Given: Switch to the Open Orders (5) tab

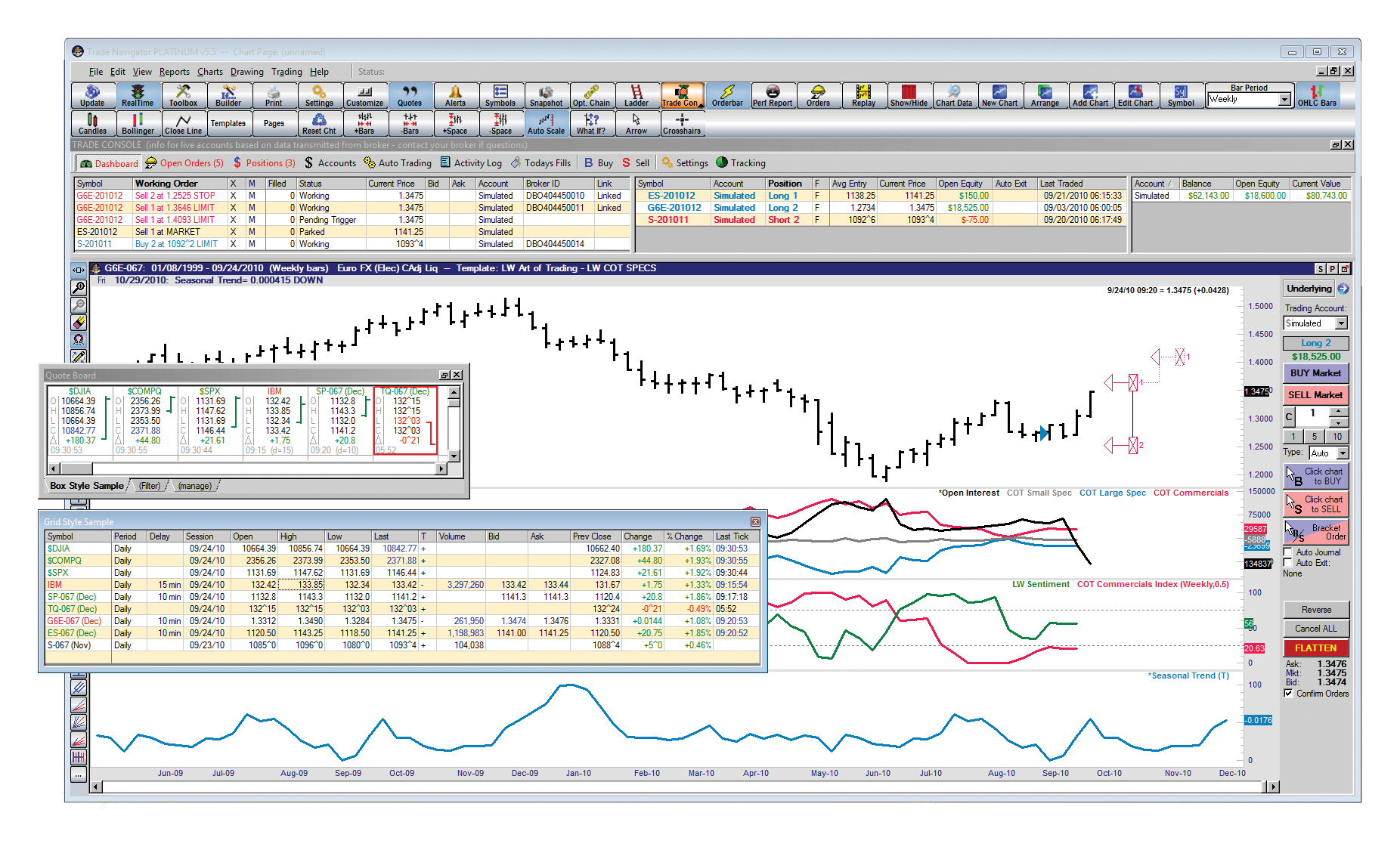Looking at the screenshot, I should [x=185, y=163].
